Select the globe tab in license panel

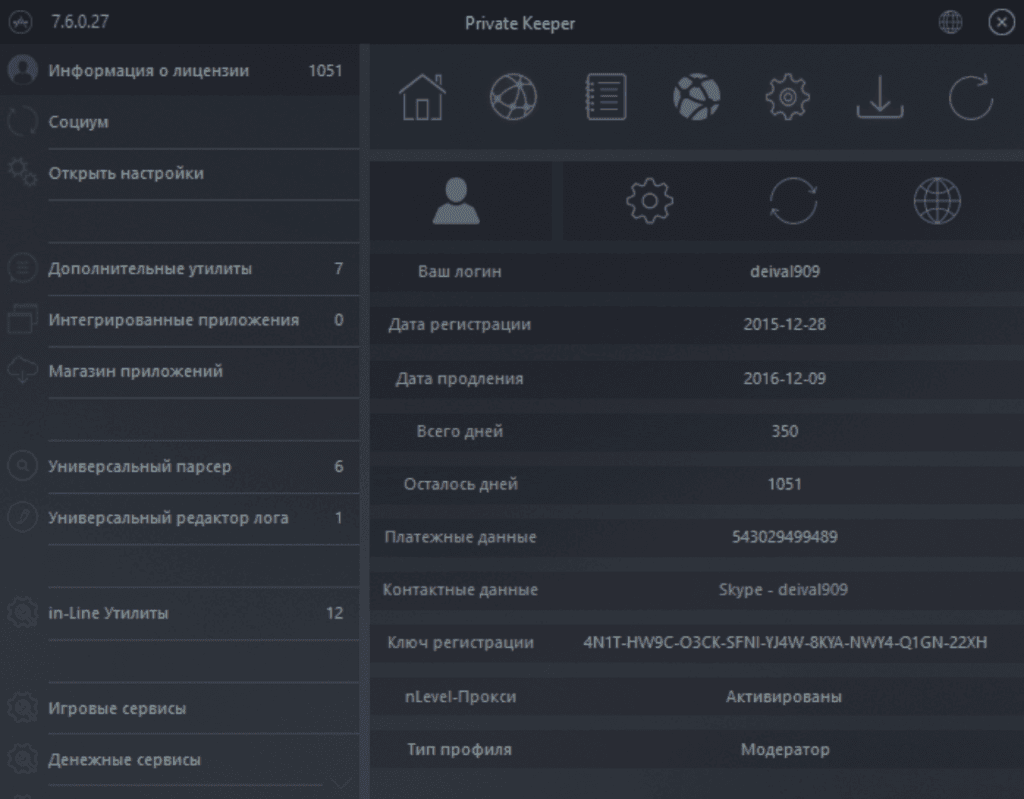[x=937, y=201]
